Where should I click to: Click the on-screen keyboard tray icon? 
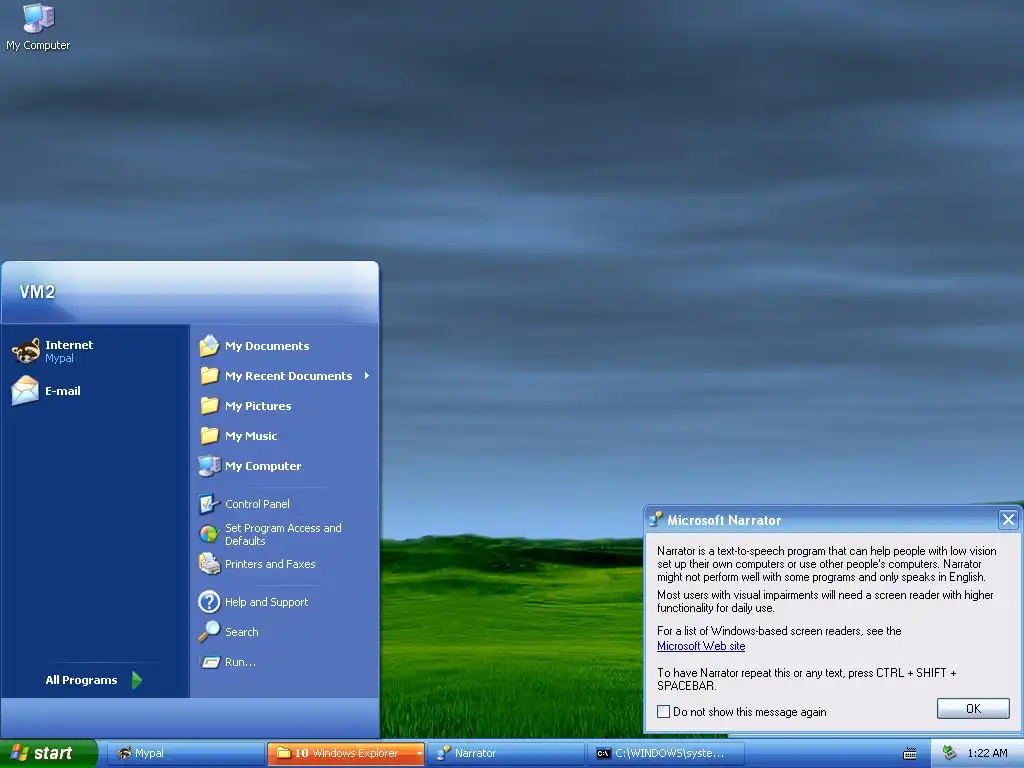pyautogui.click(x=909, y=754)
